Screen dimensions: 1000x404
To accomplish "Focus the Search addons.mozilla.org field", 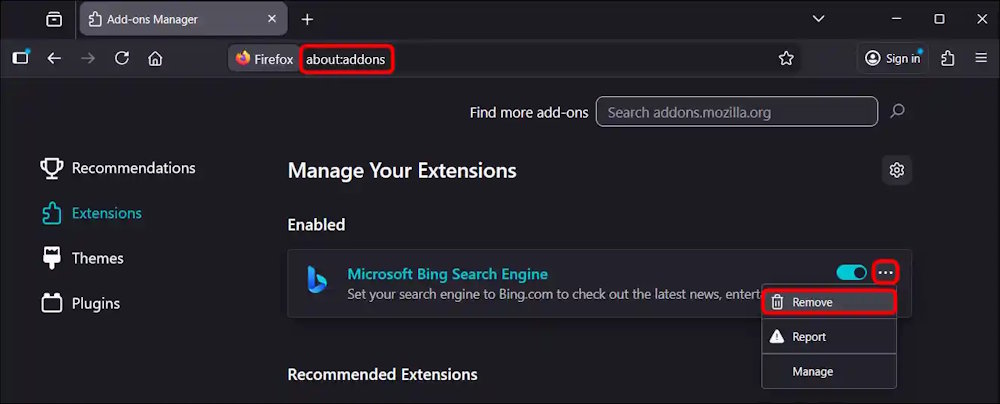I will (x=736, y=112).
